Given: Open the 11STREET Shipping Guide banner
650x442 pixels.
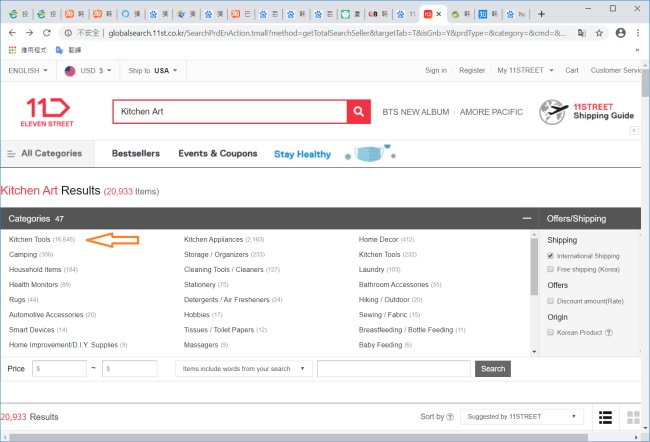Looking at the screenshot, I should click(x=587, y=112).
